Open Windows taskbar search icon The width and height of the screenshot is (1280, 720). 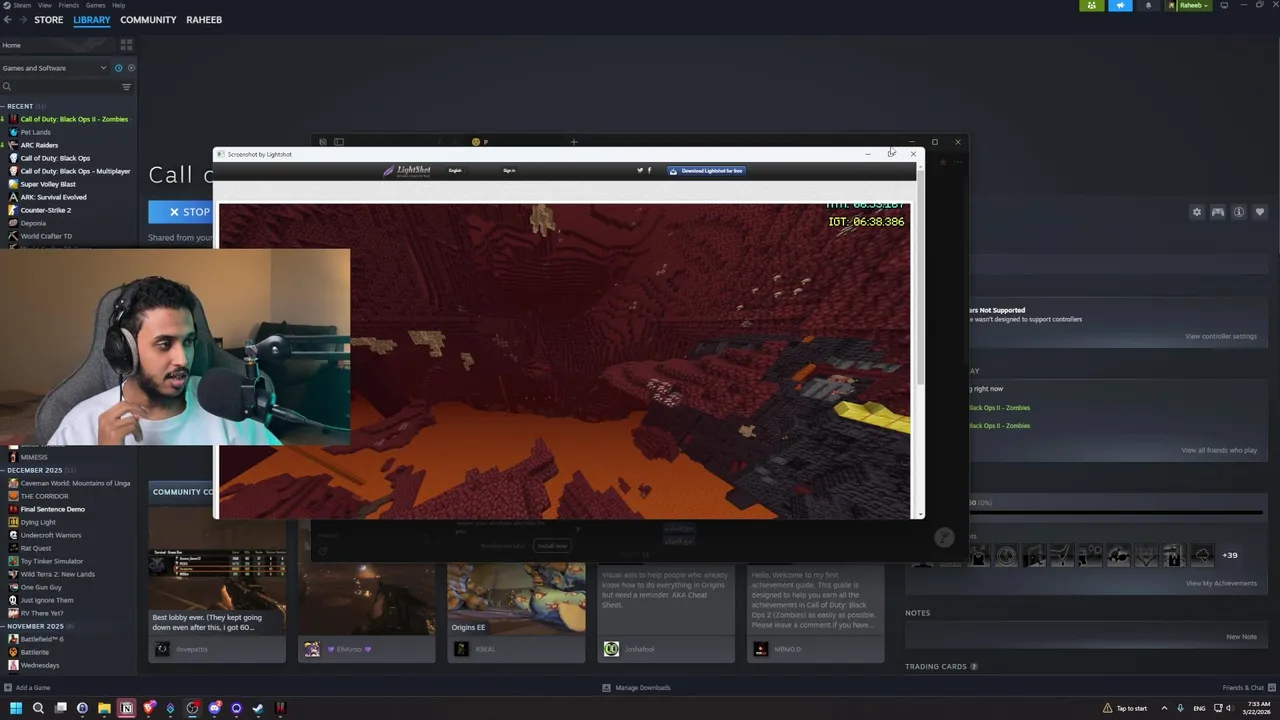pyautogui.click(x=38, y=708)
